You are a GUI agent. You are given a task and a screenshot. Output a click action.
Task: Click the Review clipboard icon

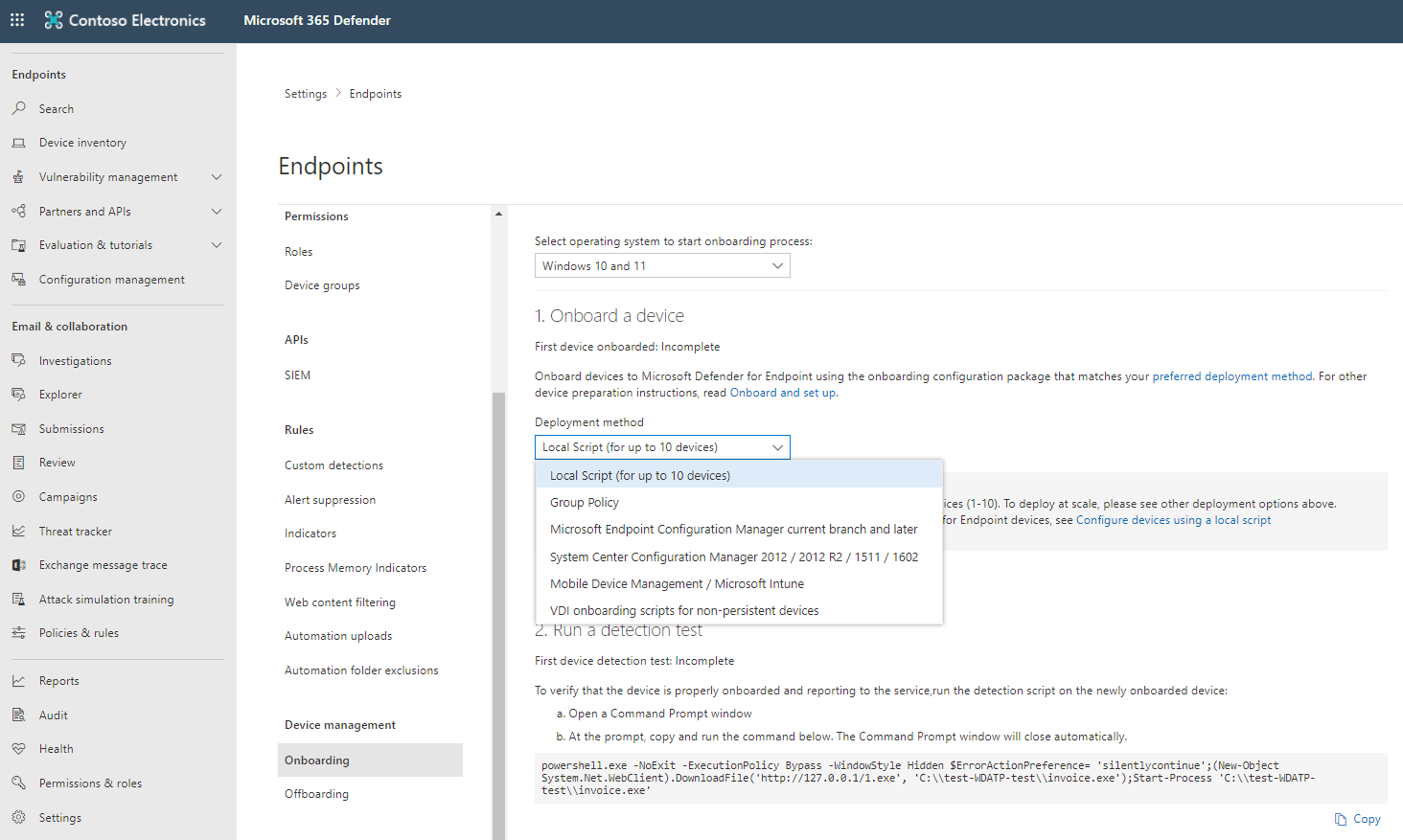[x=18, y=463]
